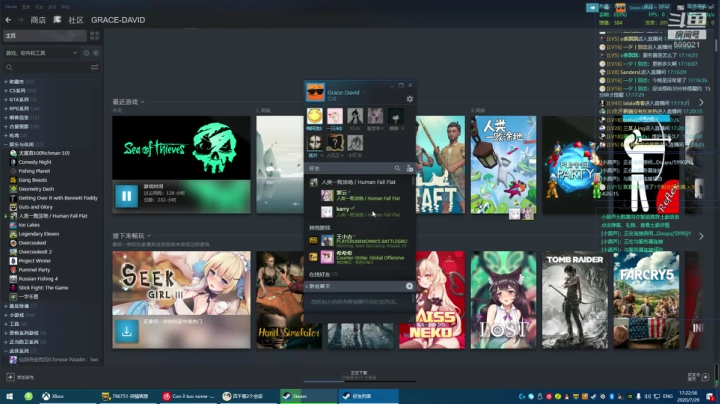Select Stick Fight: The Game
This screenshot has width=720, height=404.
pos(43,288)
